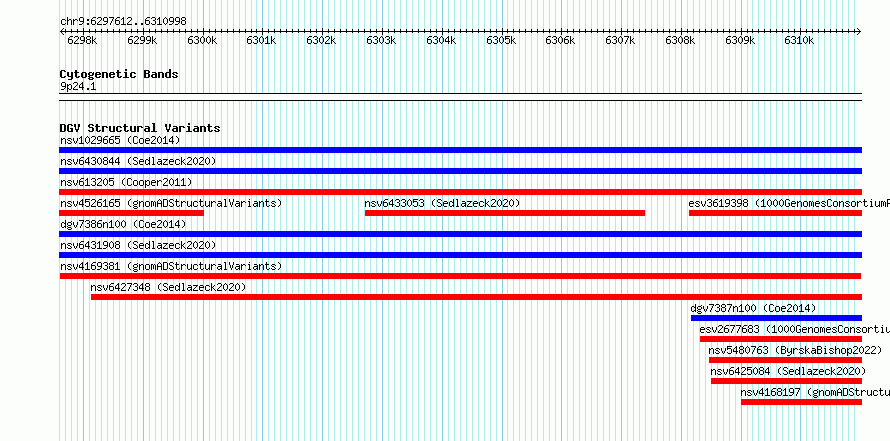Screen dimensions: 890x441
Task: Click the DGV Structural Variants track title
Action: [140, 128]
